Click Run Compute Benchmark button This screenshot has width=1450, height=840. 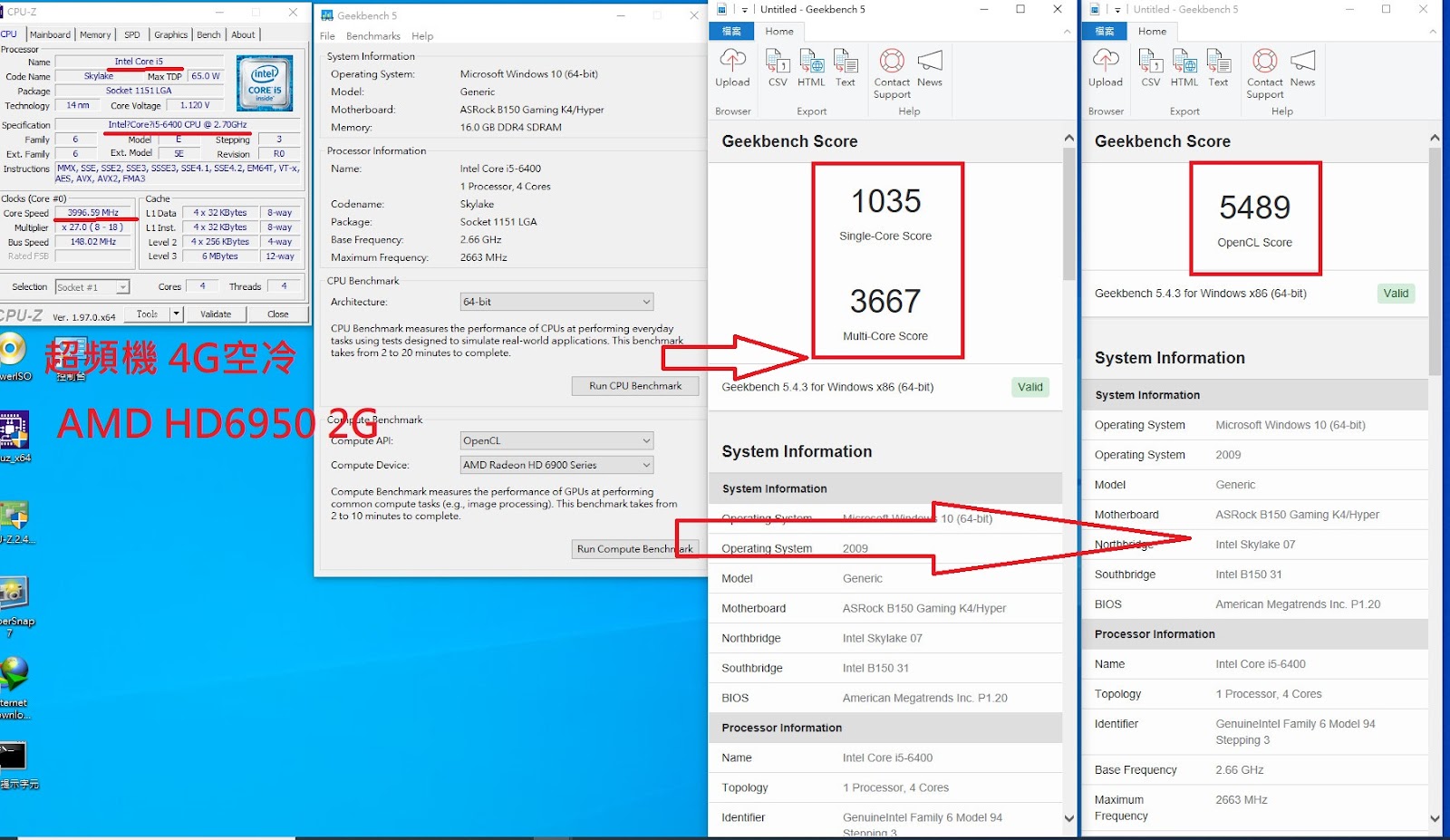click(635, 549)
